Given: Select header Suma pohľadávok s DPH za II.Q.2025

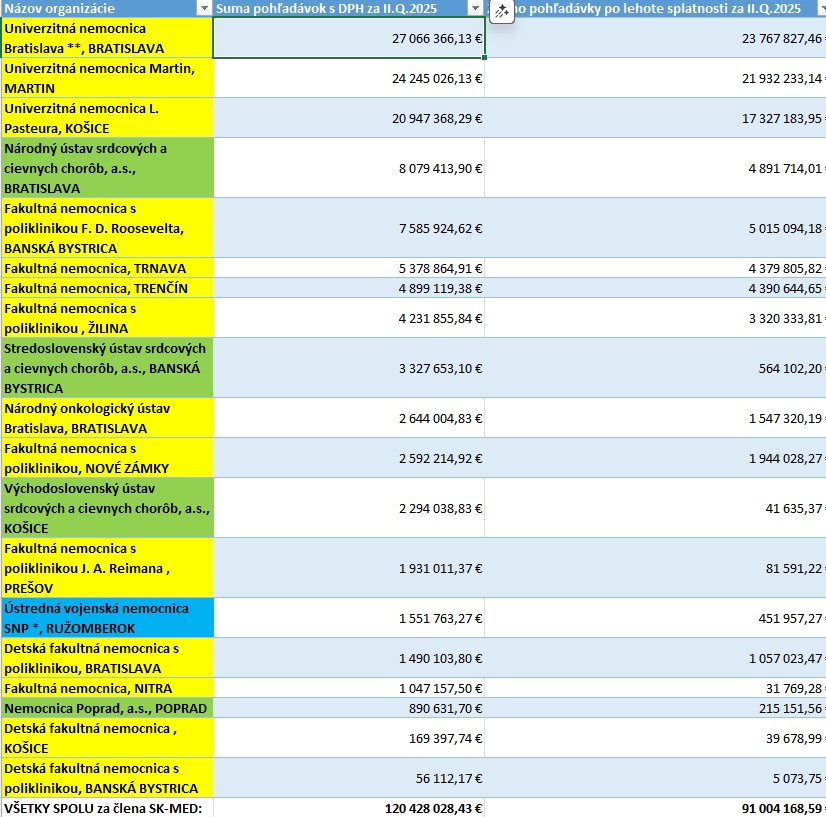Looking at the screenshot, I should [x=348, y=8].
